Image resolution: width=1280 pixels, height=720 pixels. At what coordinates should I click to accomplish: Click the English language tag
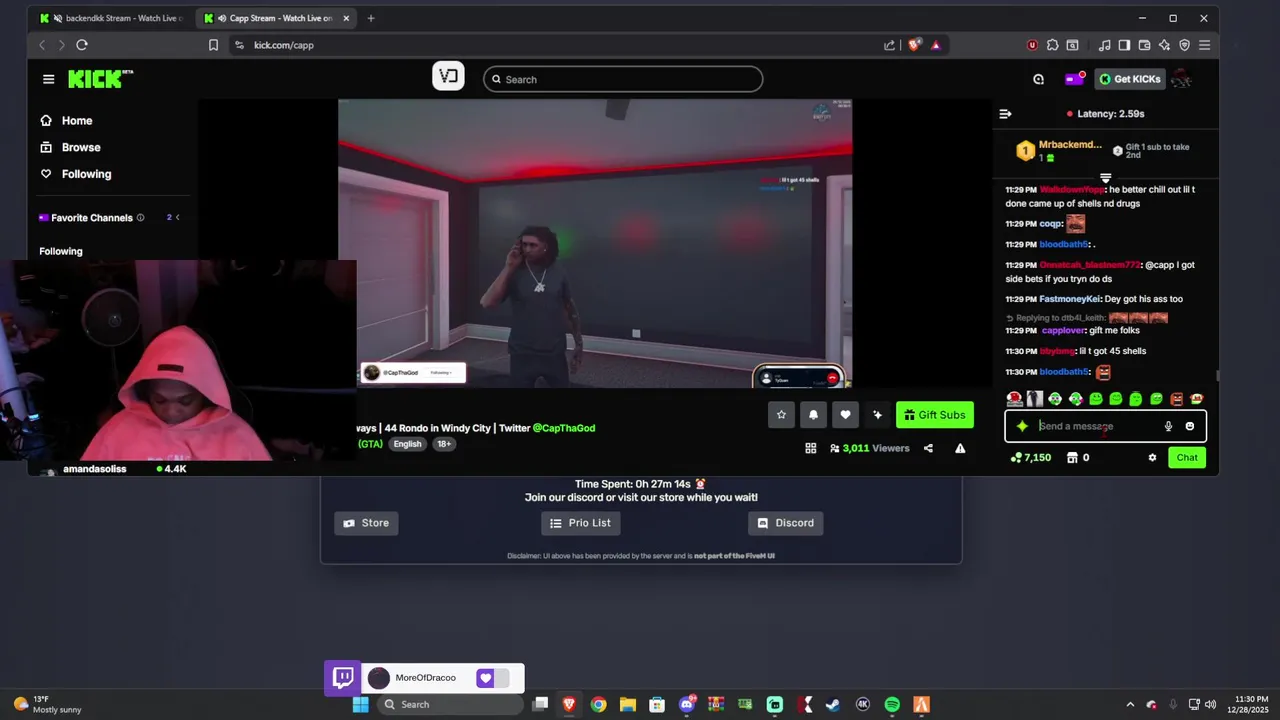[x=407, y=444]
